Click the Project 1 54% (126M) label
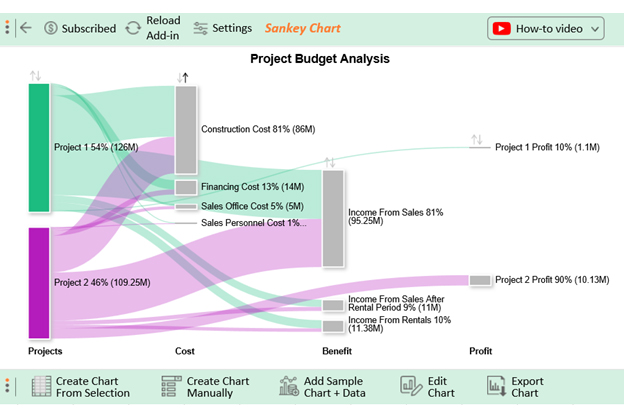This screenshot has height=418, width=624. [96, 147]
